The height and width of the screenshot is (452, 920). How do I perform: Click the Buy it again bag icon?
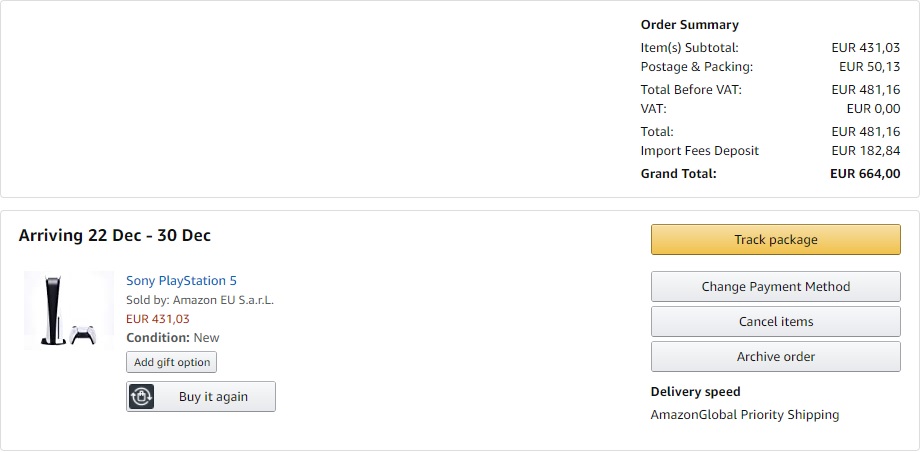coord(141,397)
